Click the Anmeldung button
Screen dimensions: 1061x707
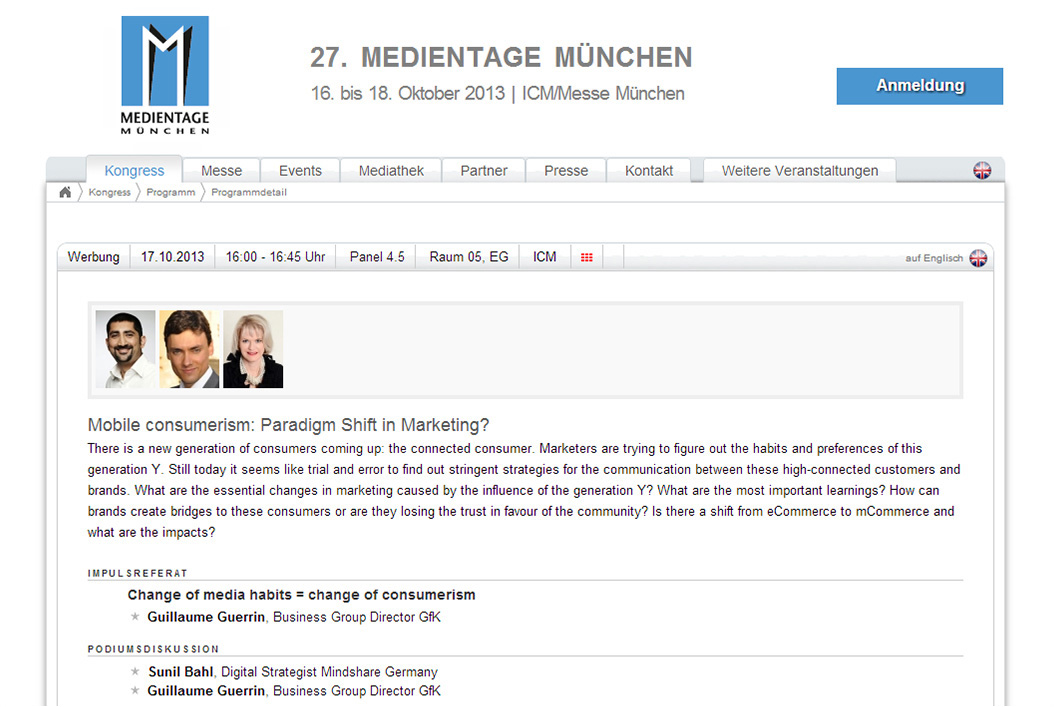point(918,86)
